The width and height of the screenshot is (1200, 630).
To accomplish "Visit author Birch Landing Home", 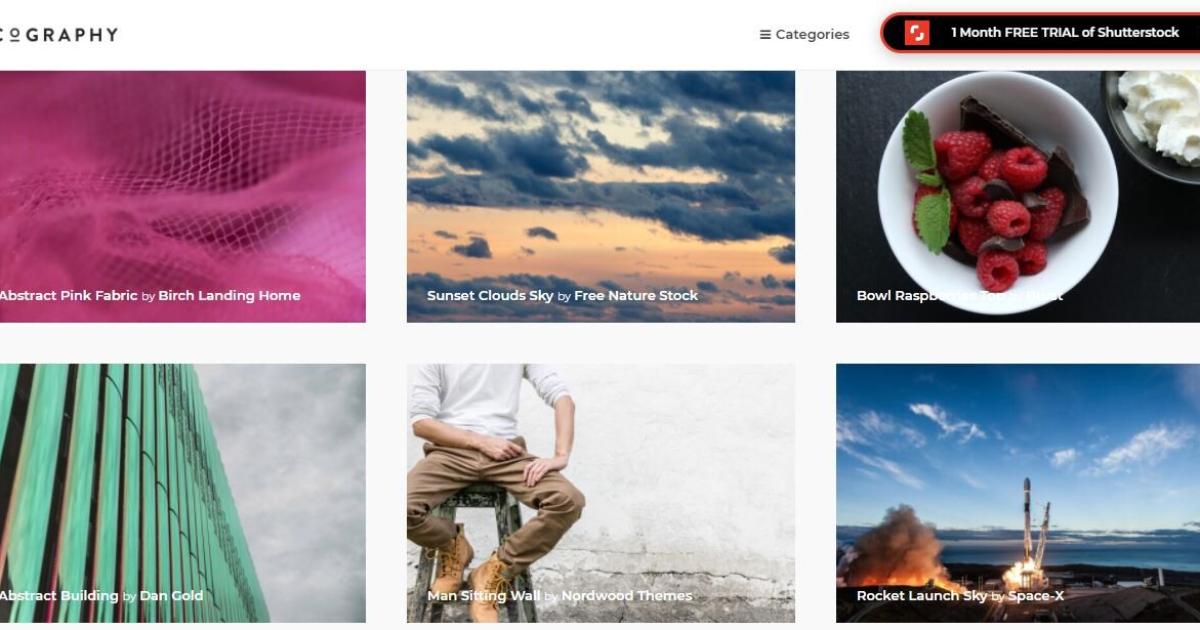I will click(229, 296).
